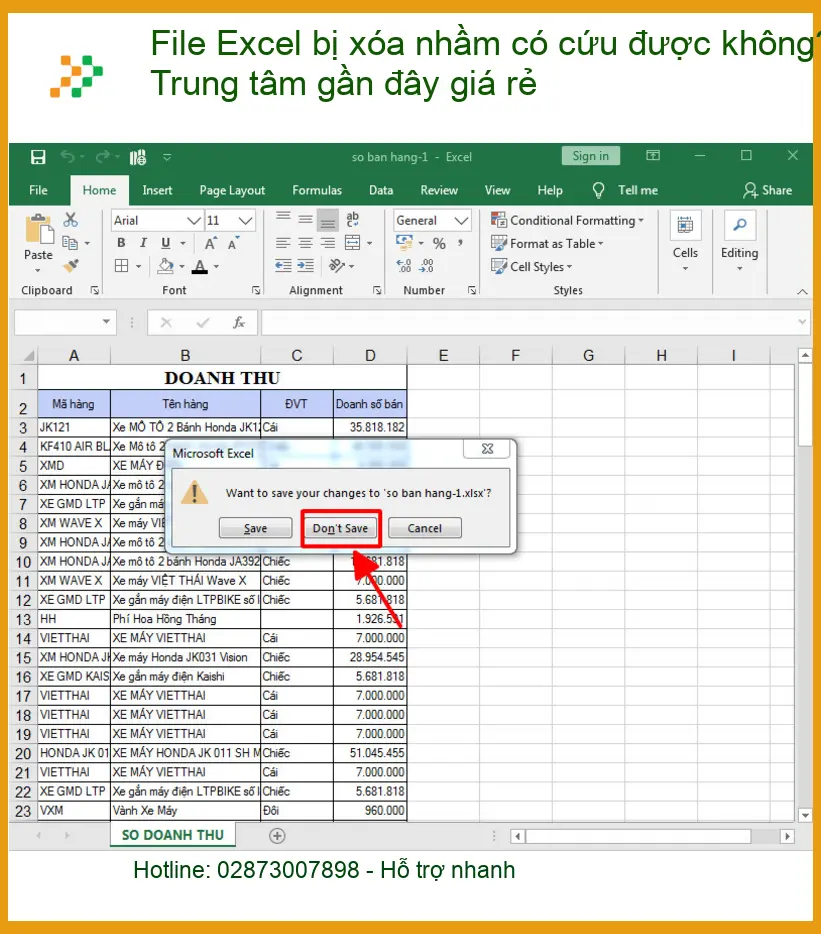Switch to the Insert tab
821x934 pixels.
point(157,191)
